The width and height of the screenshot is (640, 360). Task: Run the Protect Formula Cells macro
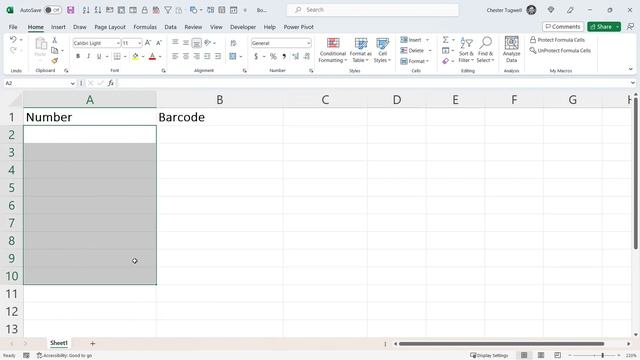pos(558,40)
